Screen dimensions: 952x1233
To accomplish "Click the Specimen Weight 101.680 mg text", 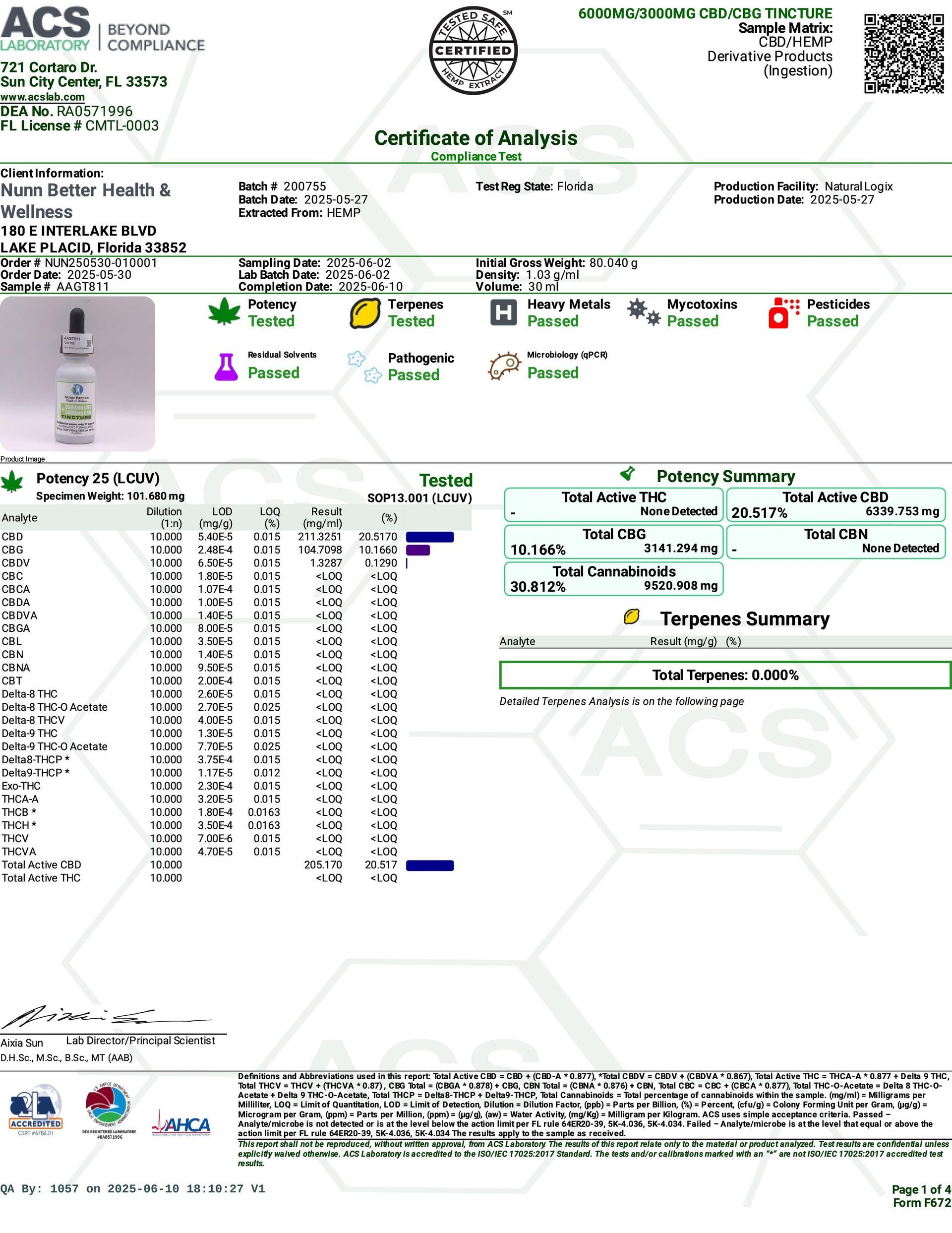I will coord(110,496).
